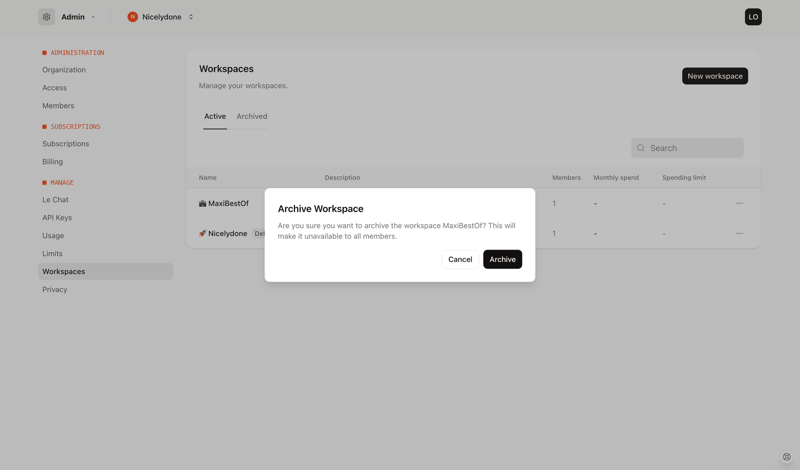
Task: Click the search magnifier icon
Action: pyautogui.click(x=641, y=148)
